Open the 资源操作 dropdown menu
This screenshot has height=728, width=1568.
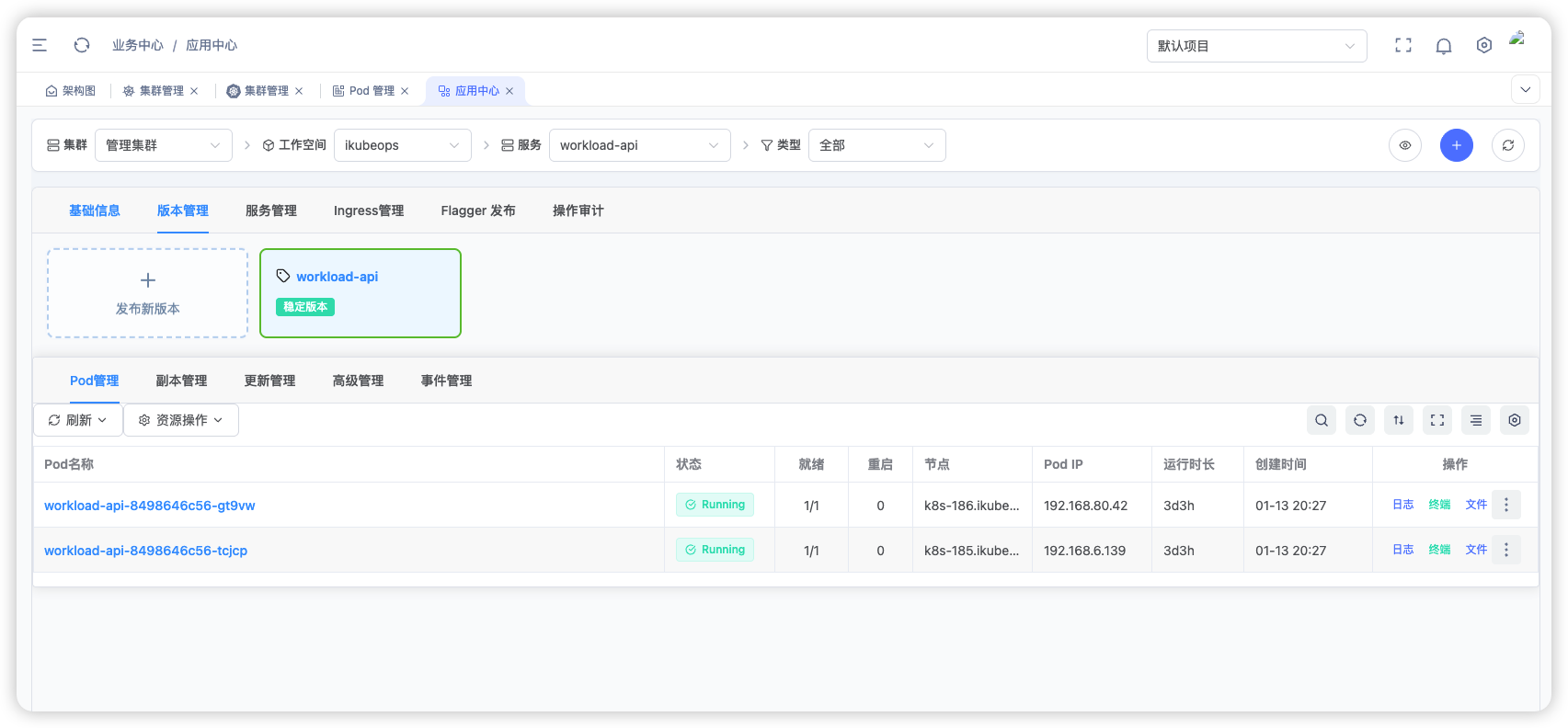pyautogui.click(x=181, y=420)
